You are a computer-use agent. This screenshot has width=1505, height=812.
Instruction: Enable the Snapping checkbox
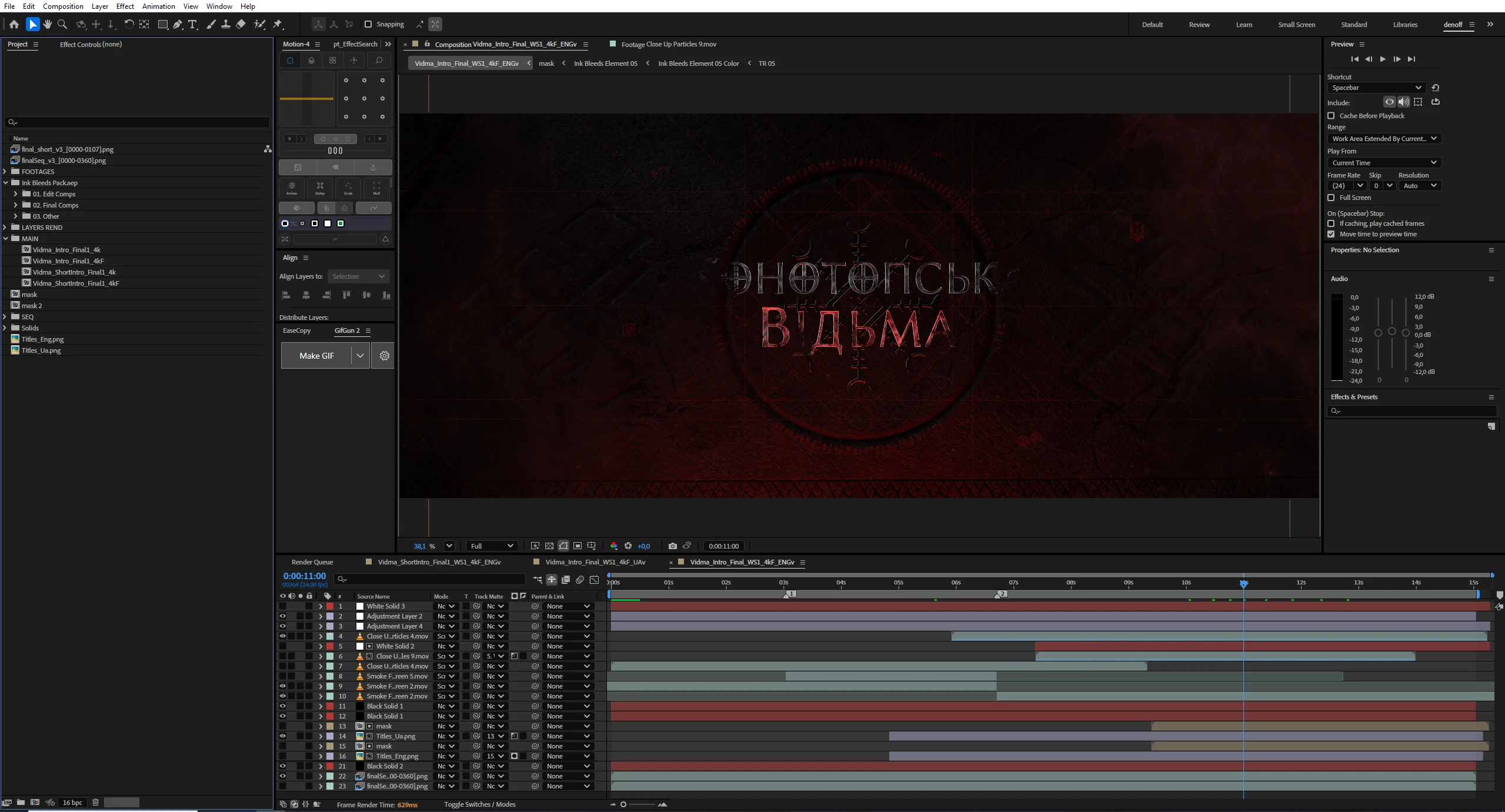369,24
